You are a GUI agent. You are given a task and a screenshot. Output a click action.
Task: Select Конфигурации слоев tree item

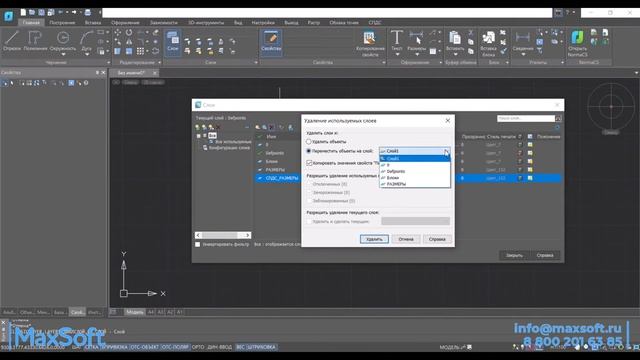point(229,148)
